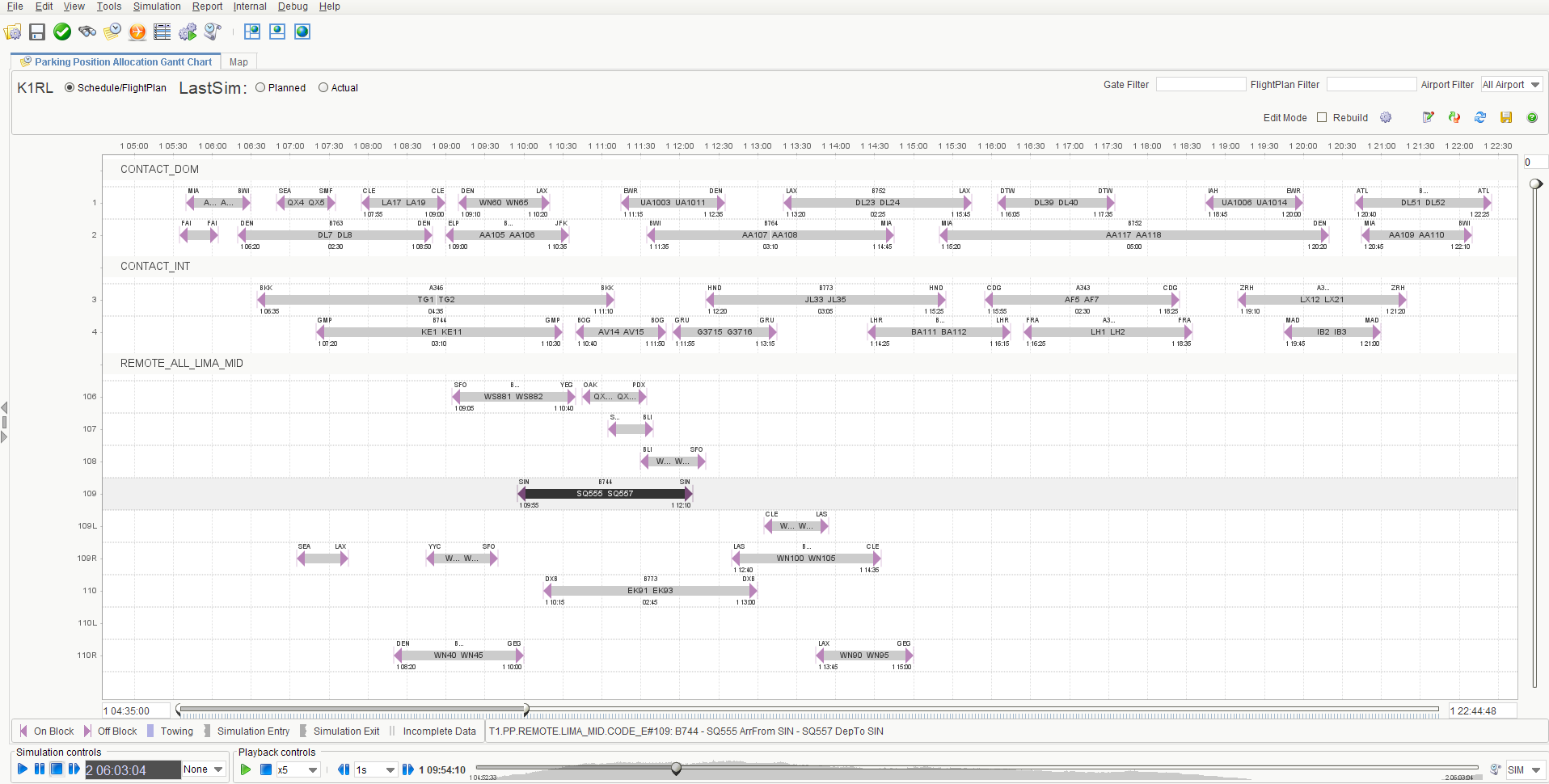The height and width of the screenshot is (784, 1549).
Task: Click the orange airplane toolbar icon
Action: click(x=137, y=32)
